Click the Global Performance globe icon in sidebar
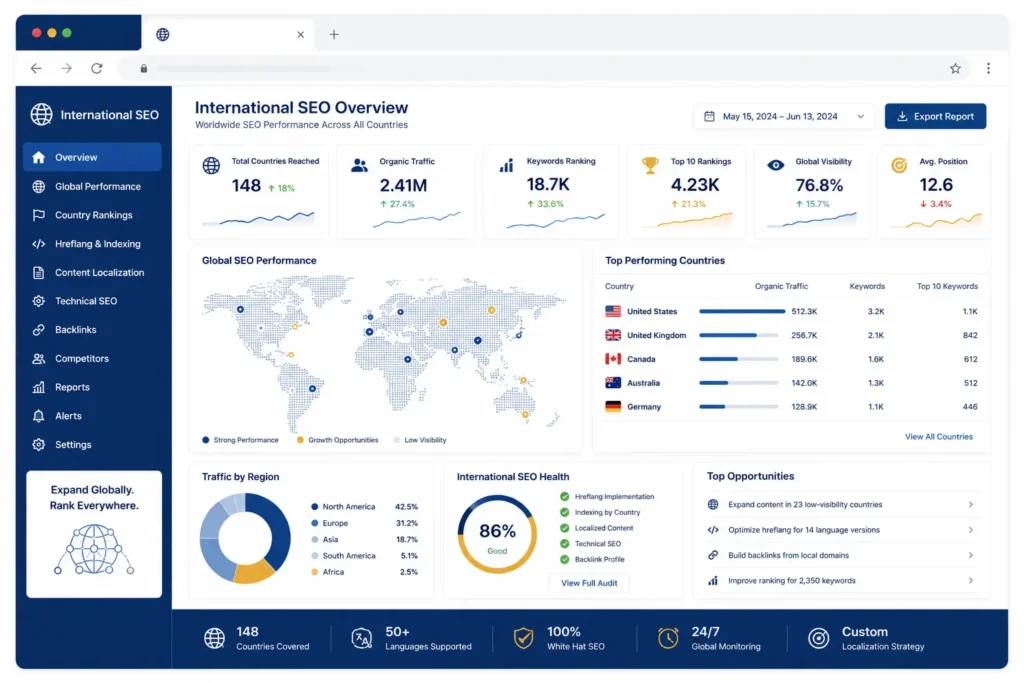 tap(39, 187)
